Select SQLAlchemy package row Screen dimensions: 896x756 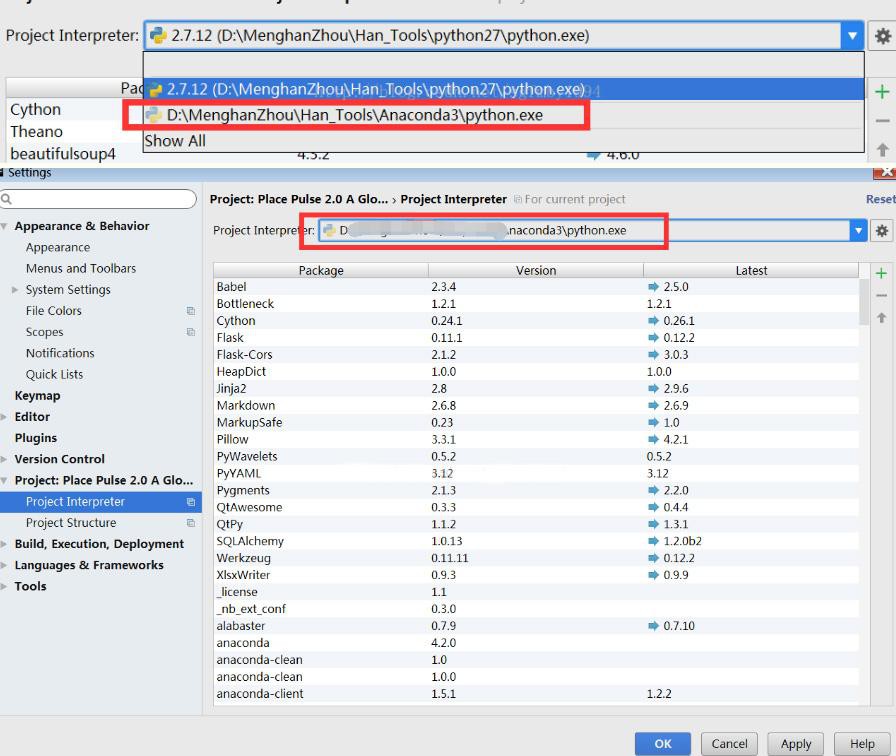coord(536,541)
